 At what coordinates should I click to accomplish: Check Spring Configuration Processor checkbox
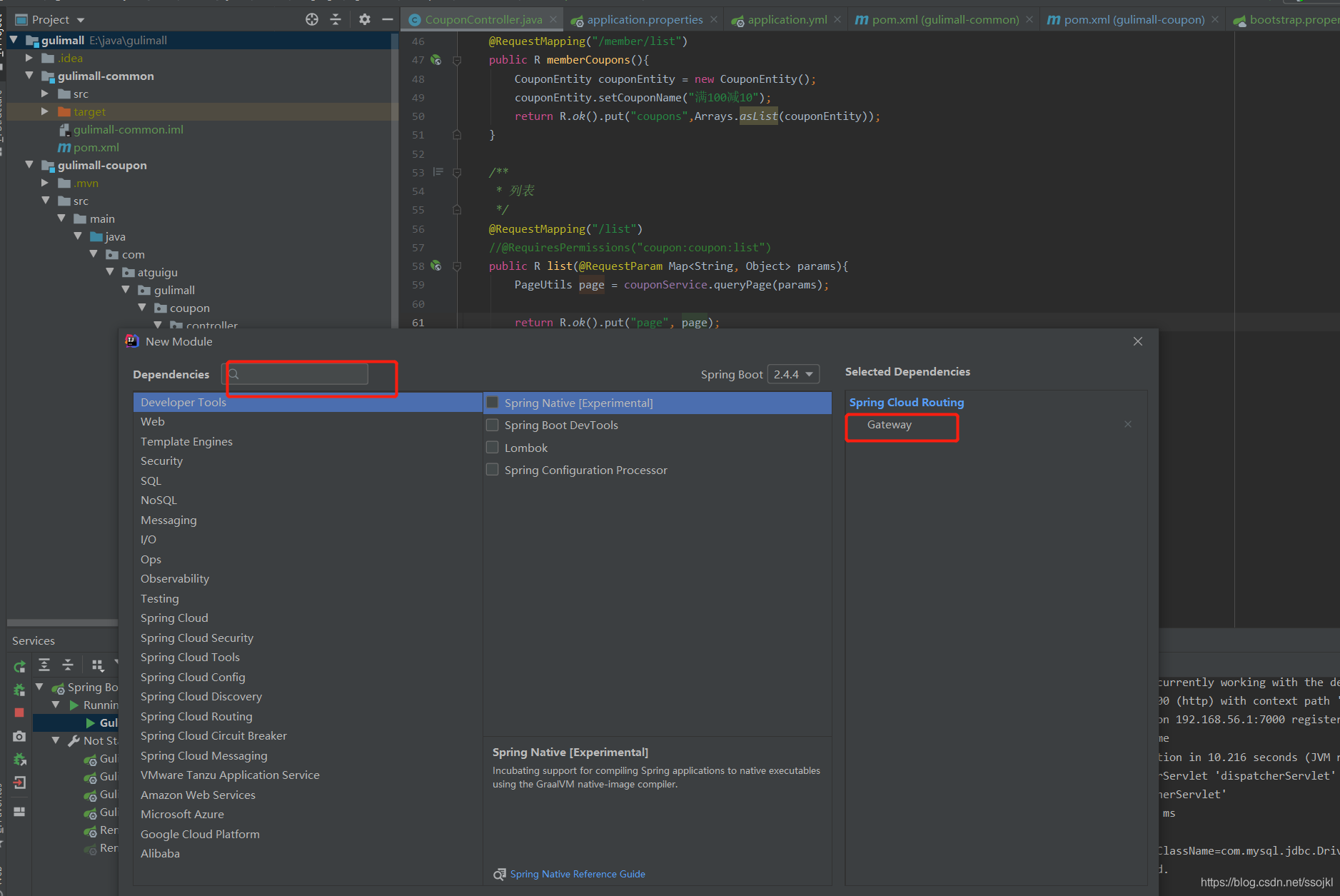pyautogui.click(x=492, y=470)
